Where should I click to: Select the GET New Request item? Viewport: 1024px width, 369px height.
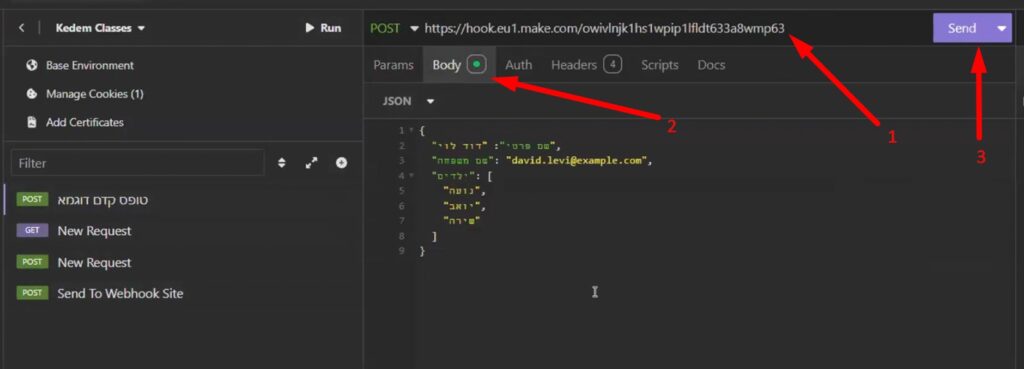(x=183, y=231)
